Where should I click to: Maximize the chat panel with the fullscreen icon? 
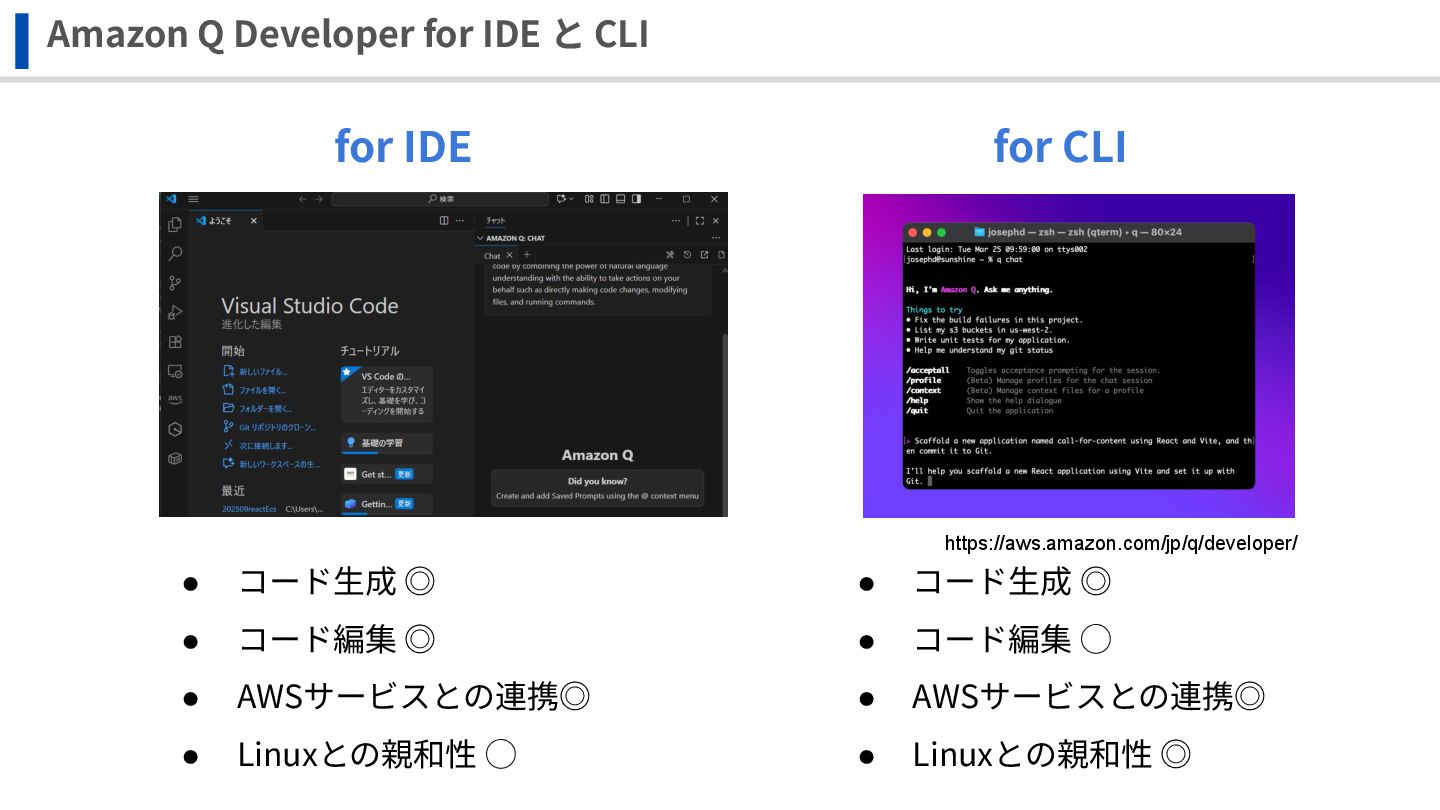point(700,220)
